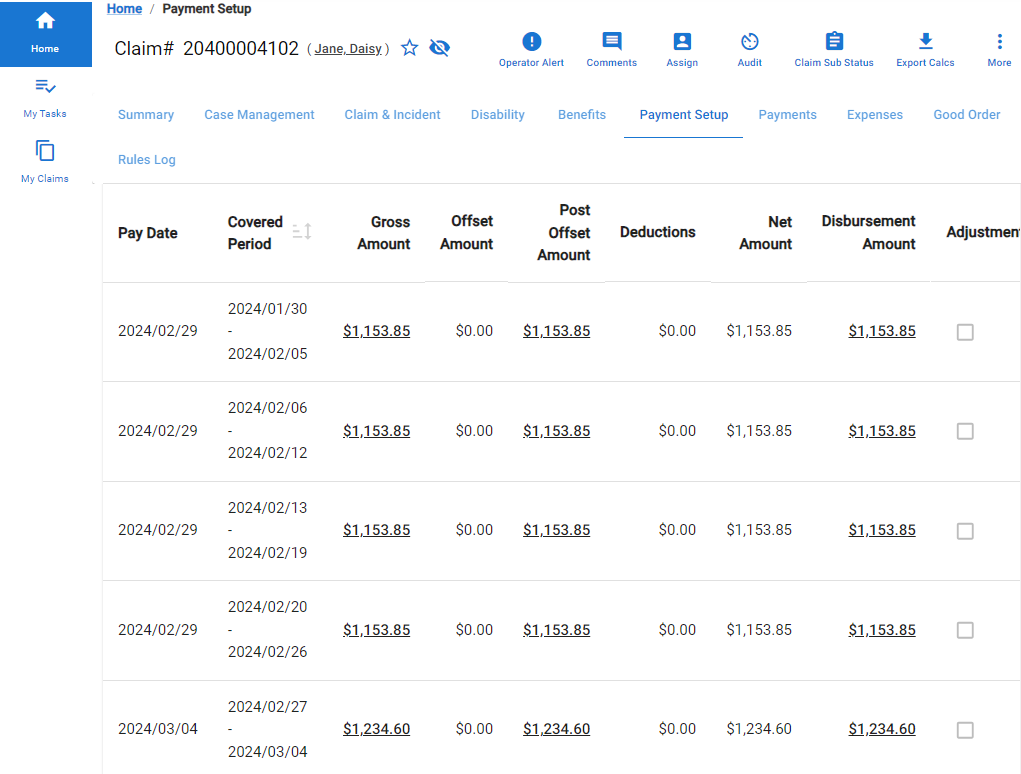Mark claim as favorite with star icon
This screenshot has height=774, width=1021.
click(x=409, y=48)
